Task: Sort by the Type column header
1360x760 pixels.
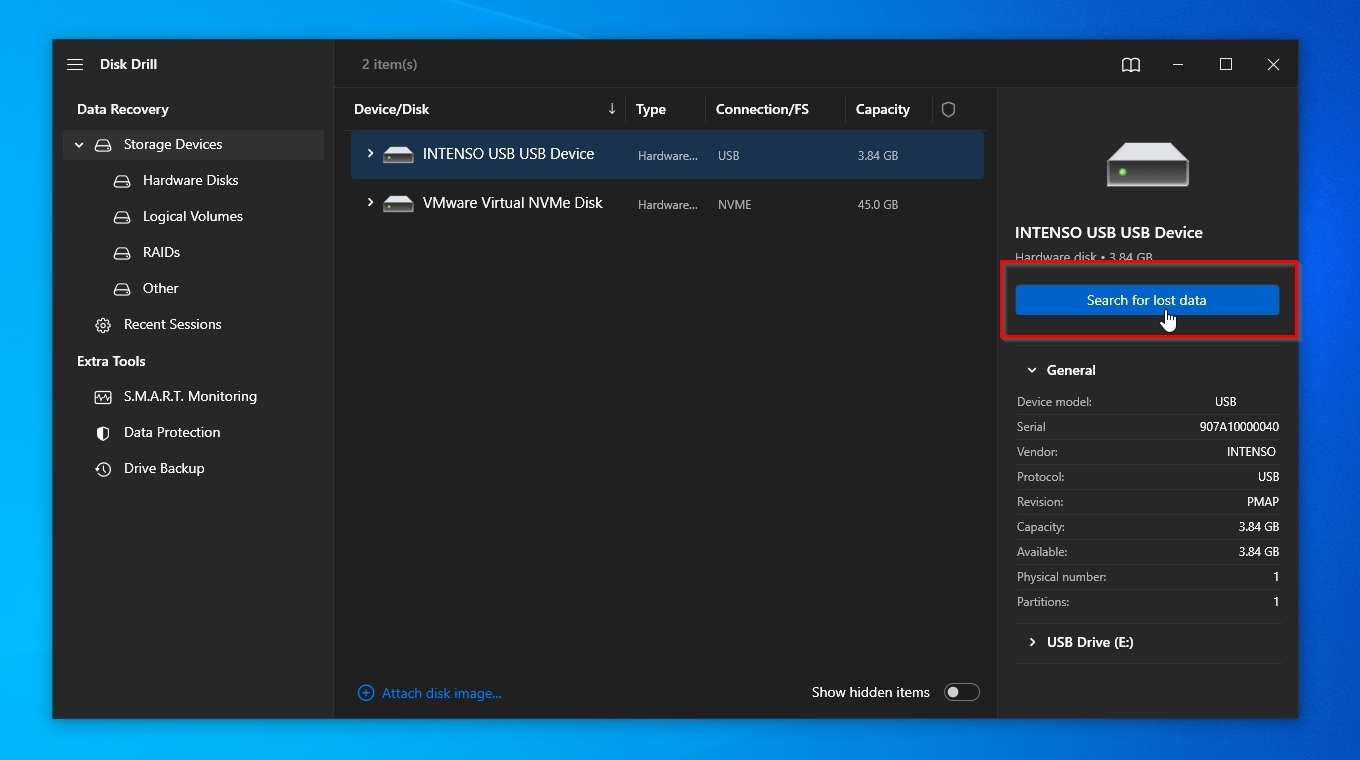Action: point(651,109)
